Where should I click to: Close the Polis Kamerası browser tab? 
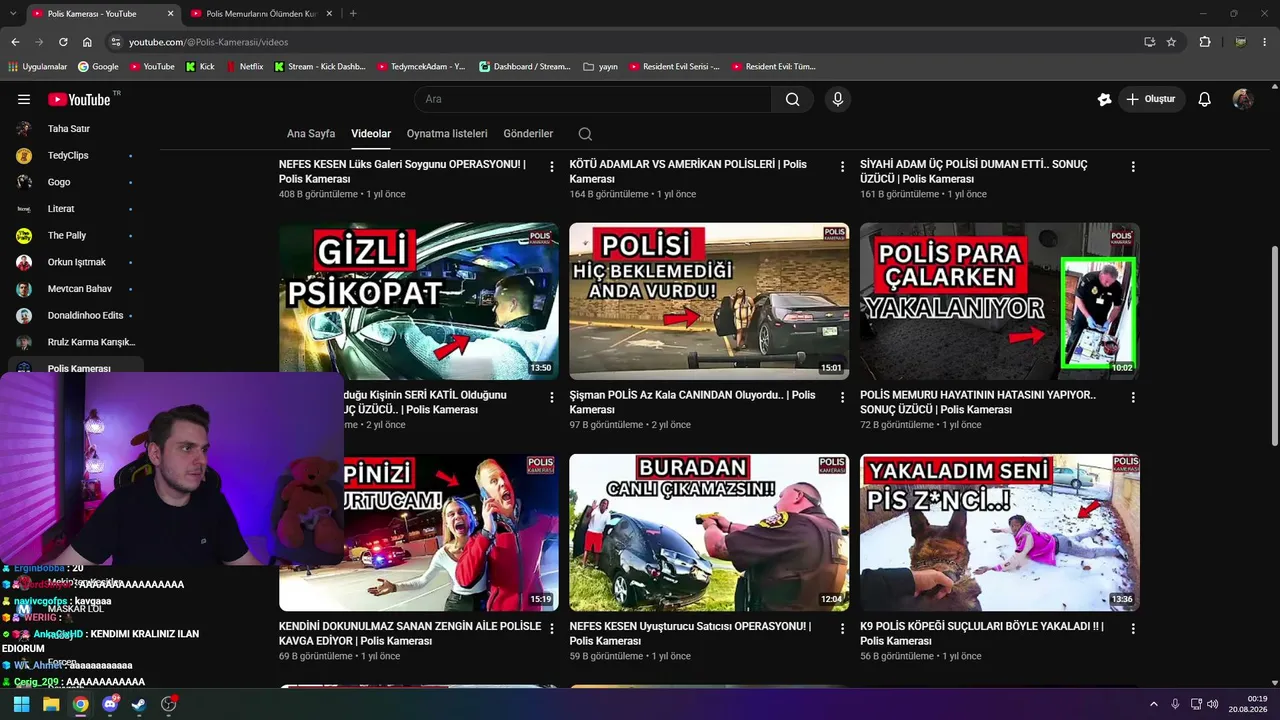(170, 13)
